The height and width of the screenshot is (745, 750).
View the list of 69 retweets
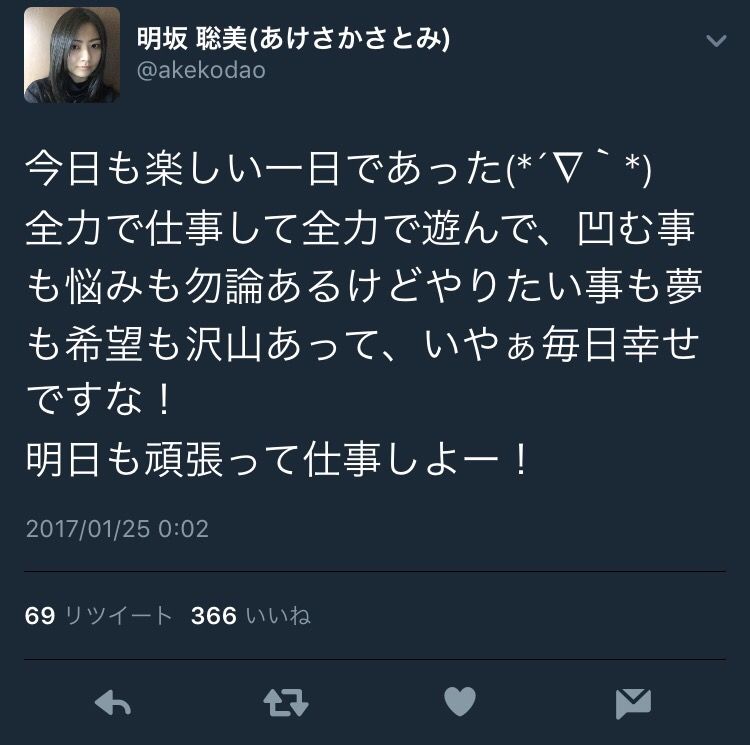tap(99, 615)
